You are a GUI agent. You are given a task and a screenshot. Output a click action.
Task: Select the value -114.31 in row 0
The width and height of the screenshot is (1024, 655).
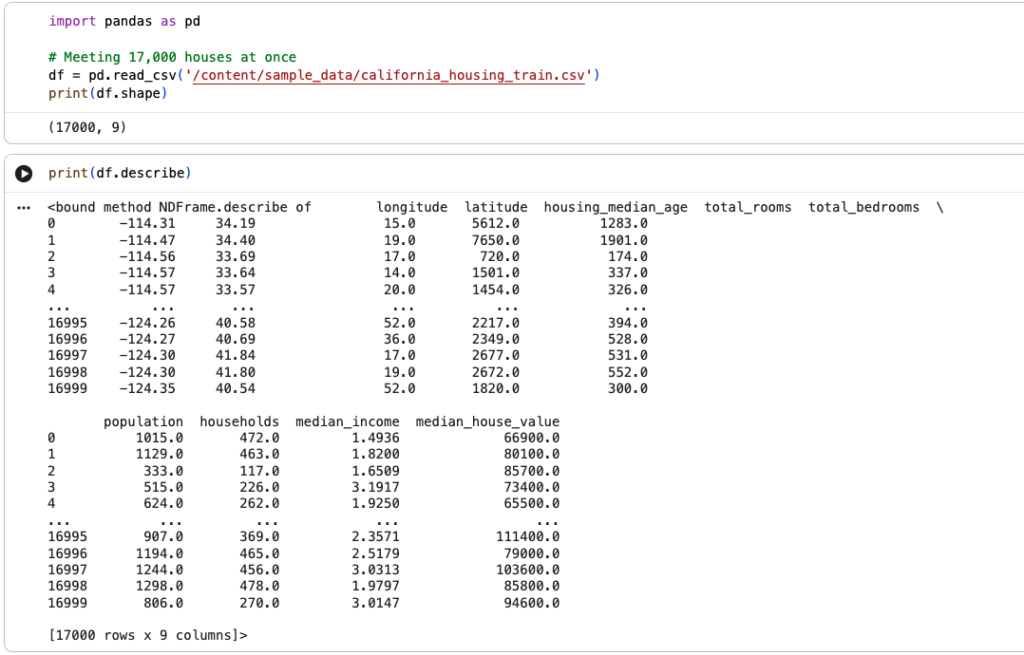[x=147, y=223]
